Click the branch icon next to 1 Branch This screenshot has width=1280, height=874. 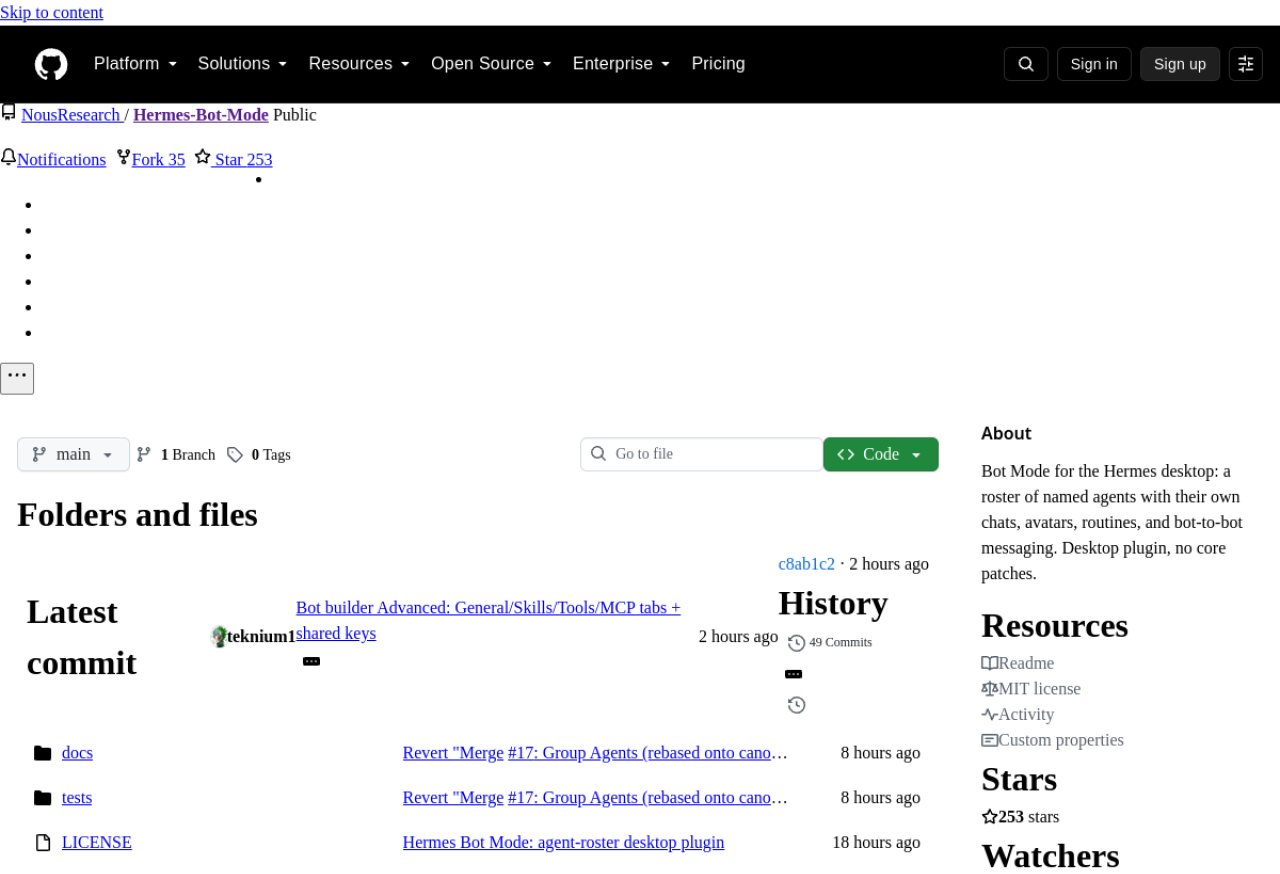144,454
